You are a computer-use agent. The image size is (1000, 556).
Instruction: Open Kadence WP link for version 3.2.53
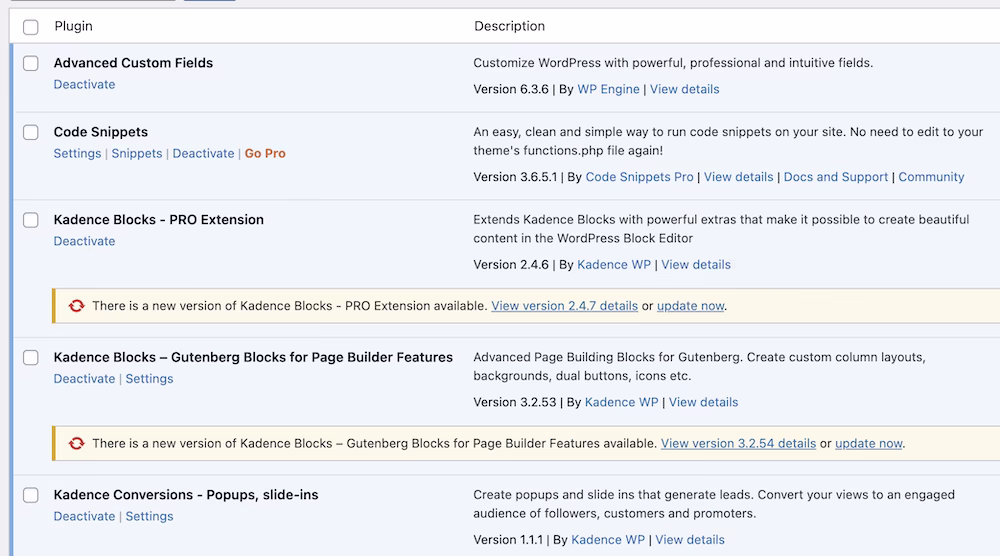point(621,402)
